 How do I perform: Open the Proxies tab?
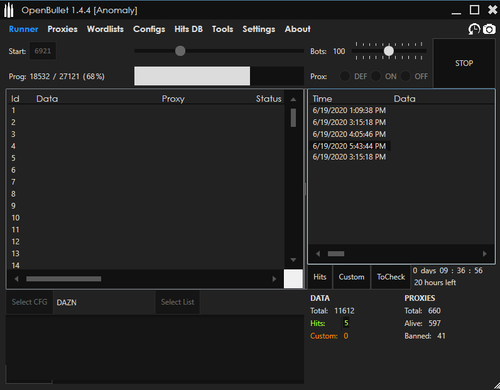click(62, 29)
